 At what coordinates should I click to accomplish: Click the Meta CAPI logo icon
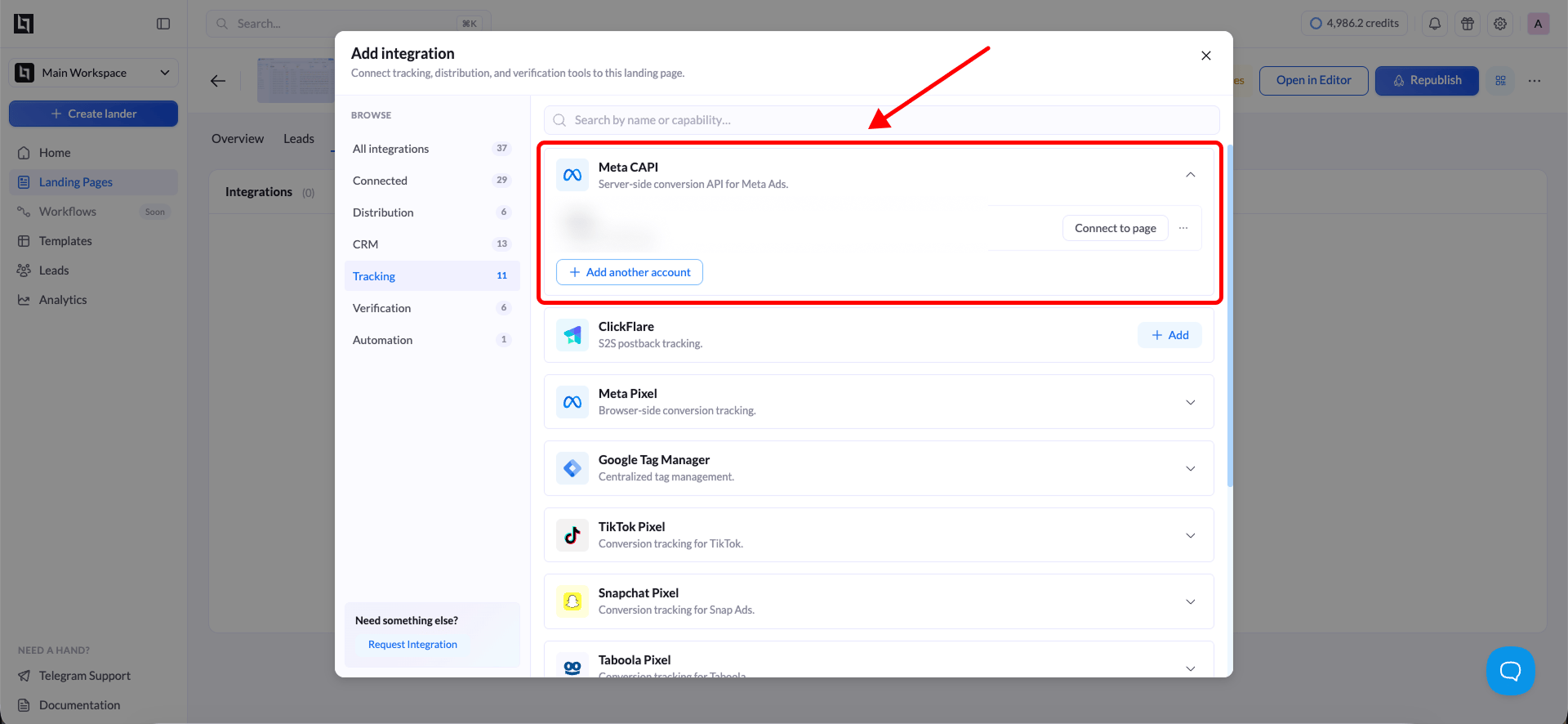[572, 175]
